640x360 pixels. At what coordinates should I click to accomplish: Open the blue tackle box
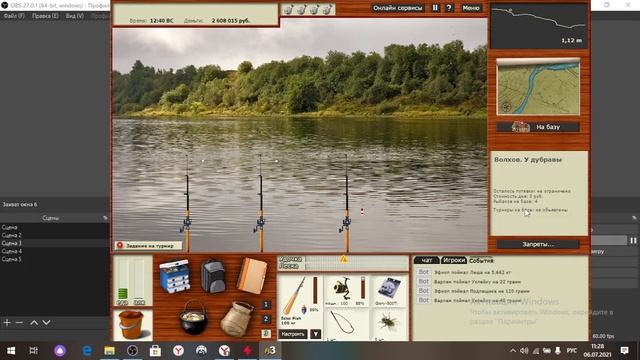click(x=175, y=276)
